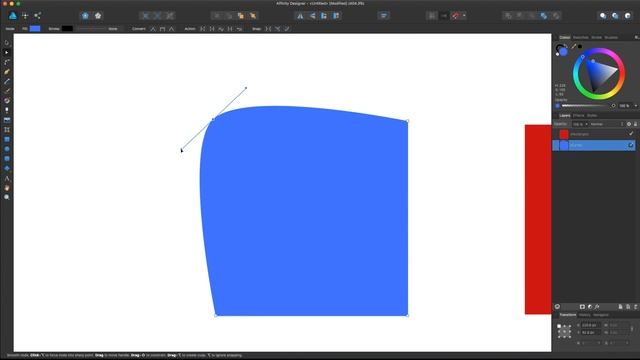This screenshot has width=640, height=360.
Task: Switch to Designer persona icon
Action: [13, 16]
